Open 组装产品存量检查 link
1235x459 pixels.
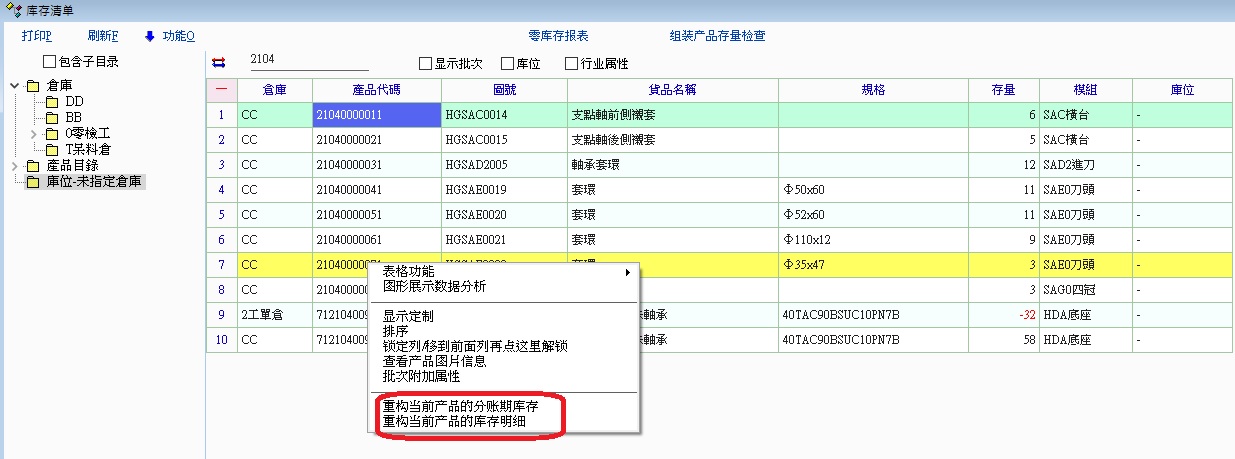pyautogui.click(x=717, y=36)
